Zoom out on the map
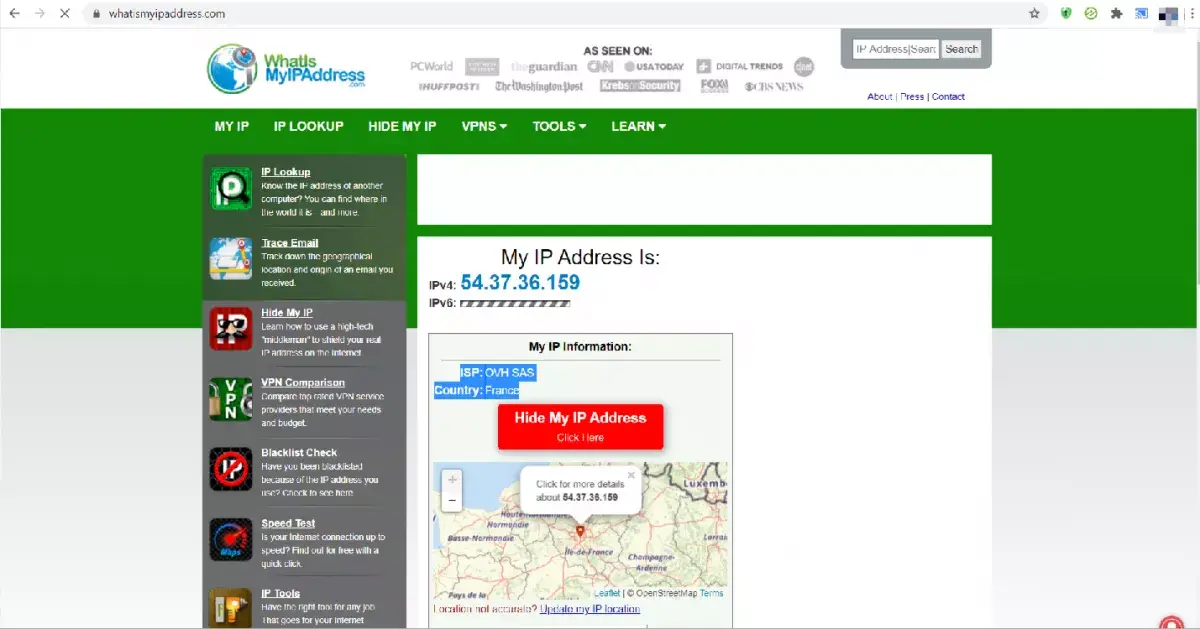The height and width of the screenshot is (629, 1200). [452, 500]
